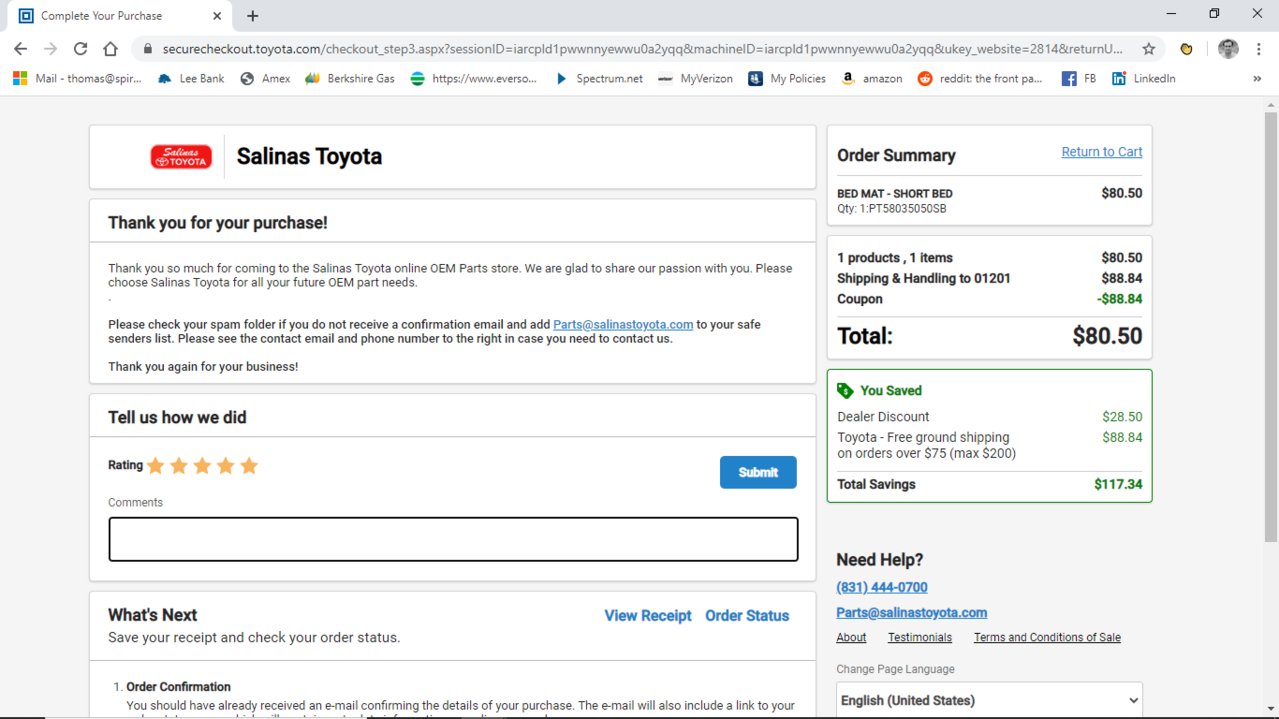
Task: Click the Parts@salinastoyota.com link in message
Action: (623, 324)
